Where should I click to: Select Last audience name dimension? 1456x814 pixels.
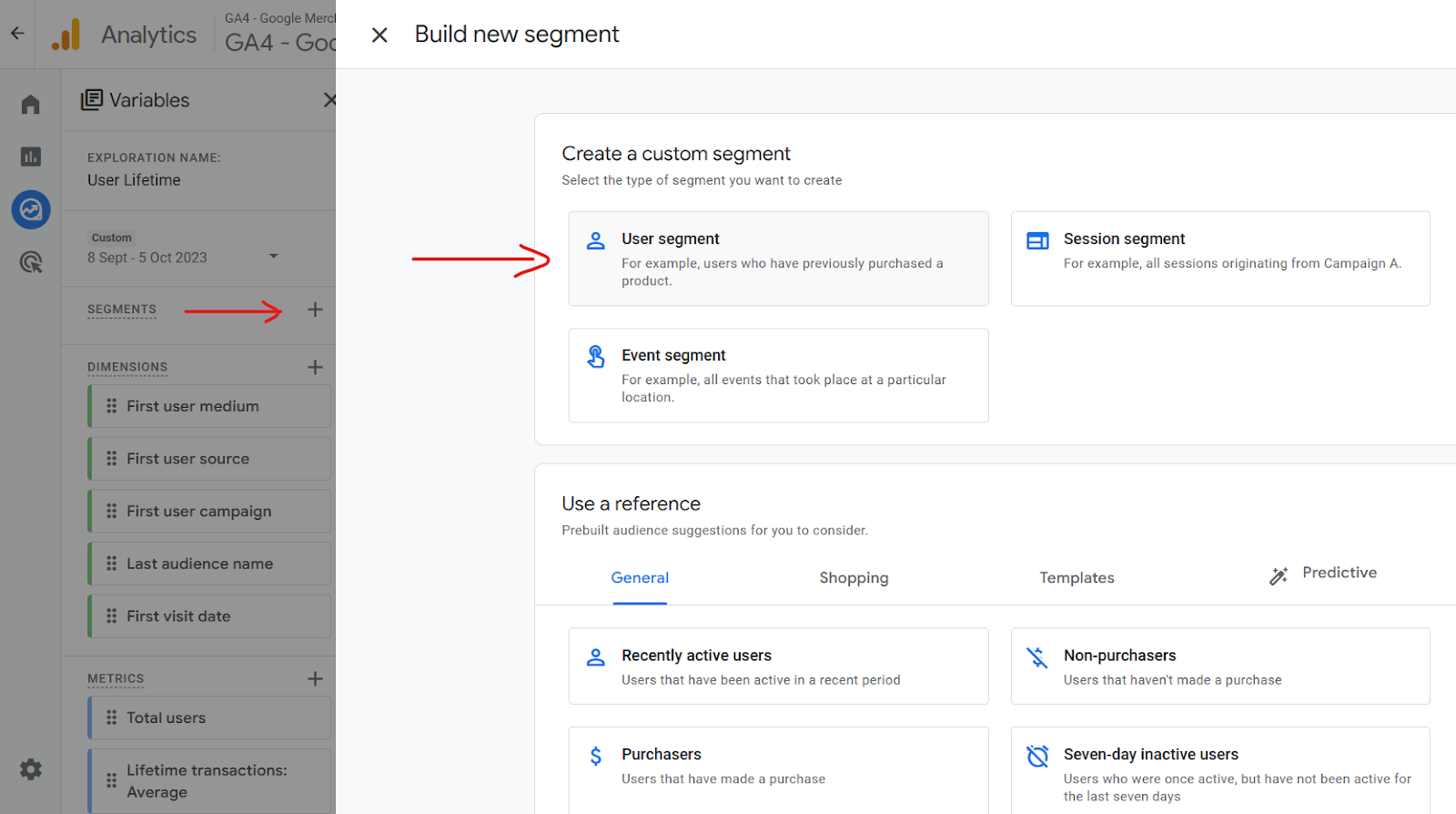point(209,564)
